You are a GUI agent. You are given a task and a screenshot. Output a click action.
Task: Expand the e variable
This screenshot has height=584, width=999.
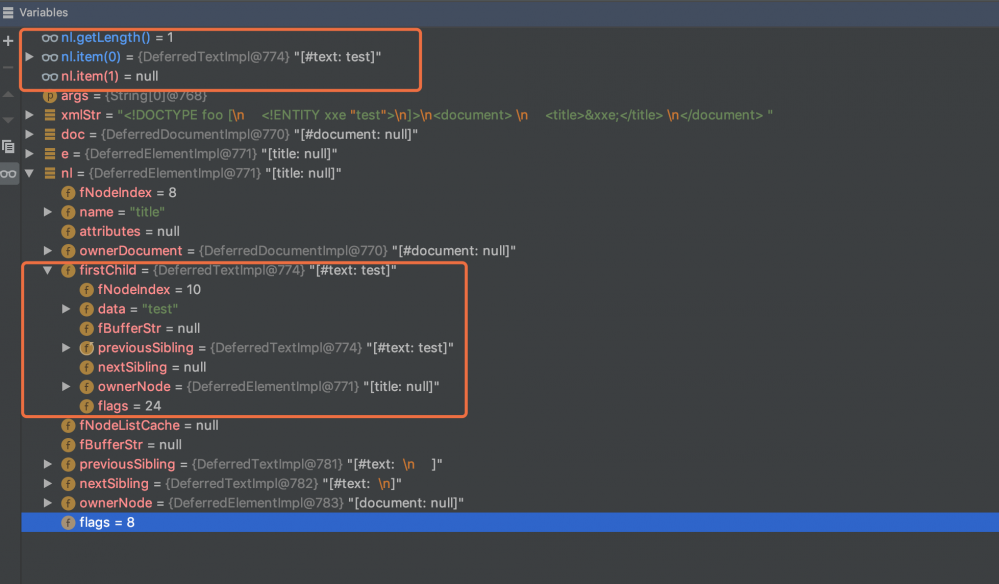(29, 154)
